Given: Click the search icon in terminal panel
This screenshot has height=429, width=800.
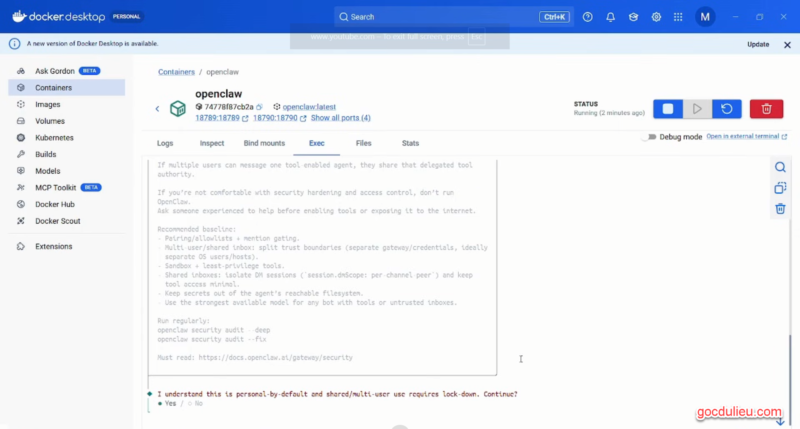Looking at the screenshot, I should click(x=780, y=167).
